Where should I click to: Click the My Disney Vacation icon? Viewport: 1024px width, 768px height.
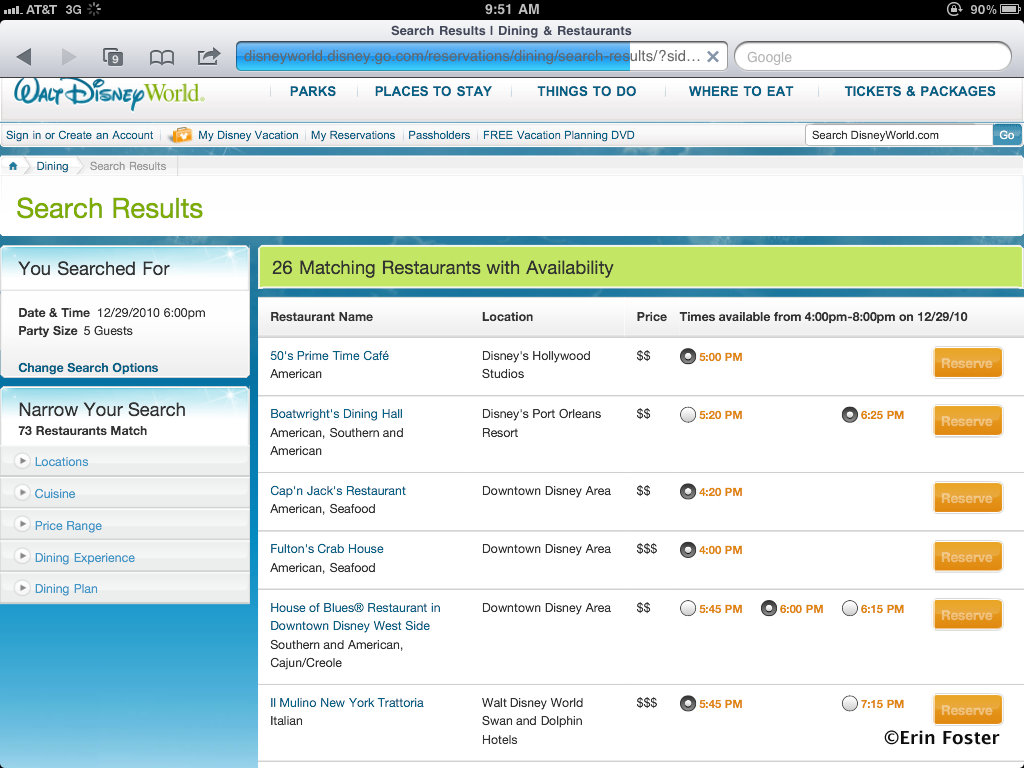[181, 135]
